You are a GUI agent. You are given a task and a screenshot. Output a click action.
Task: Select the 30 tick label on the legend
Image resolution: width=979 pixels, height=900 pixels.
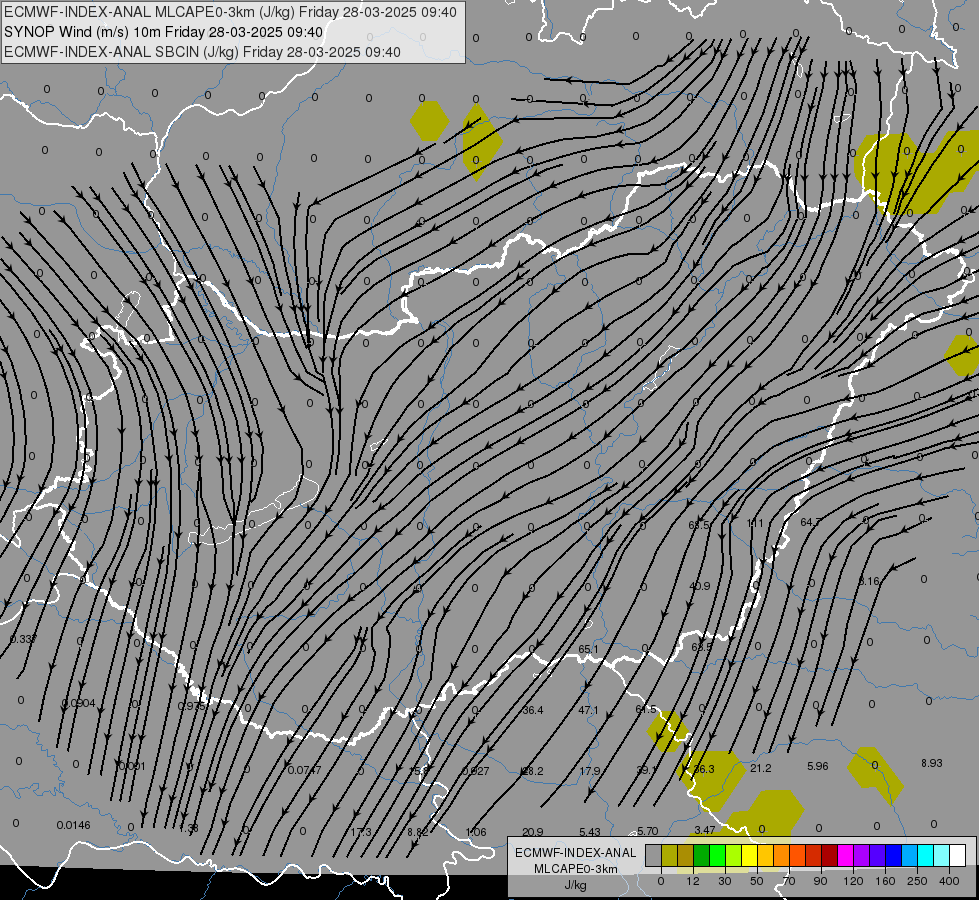[725, 881]
